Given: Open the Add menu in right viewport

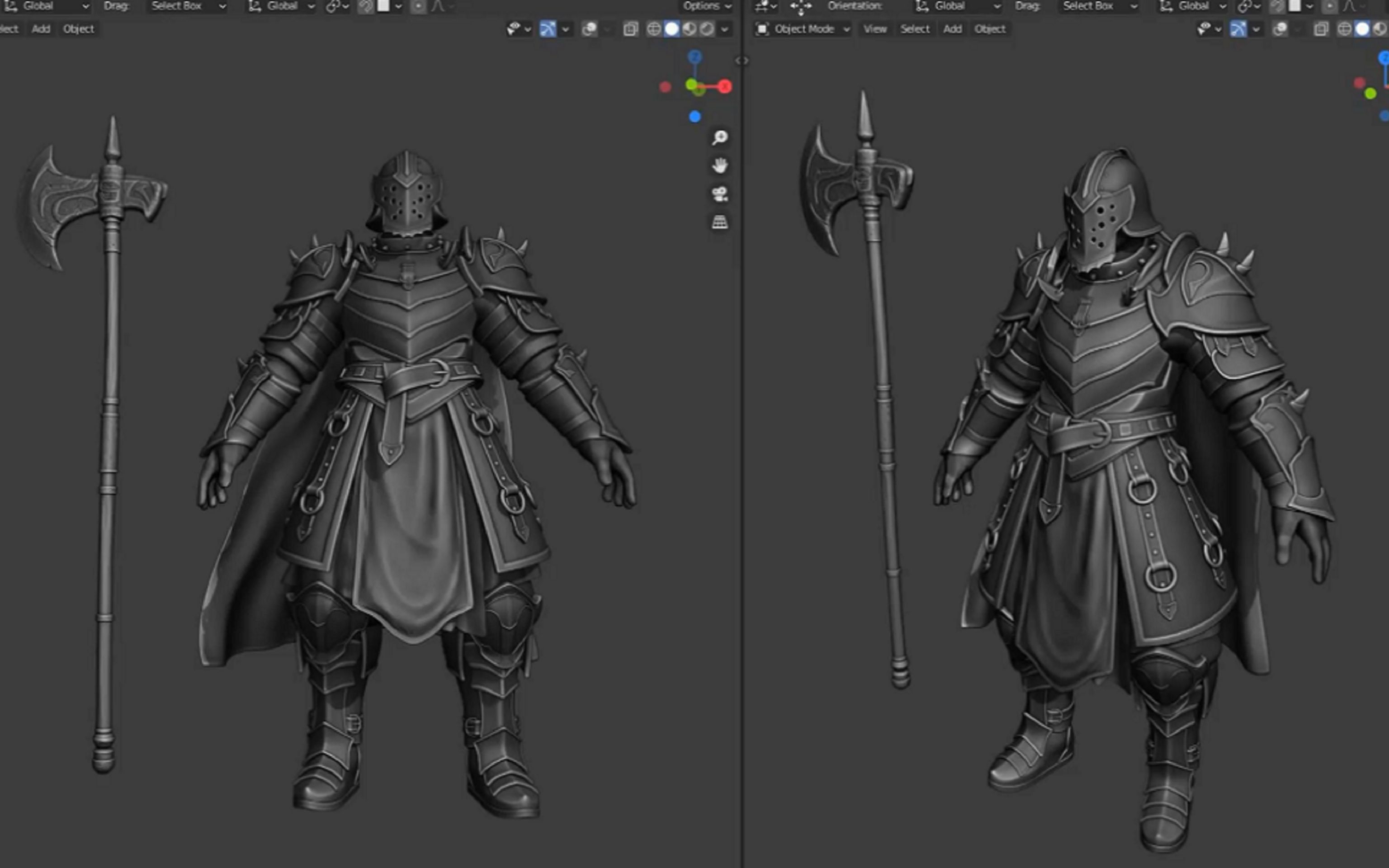Looking at the screenshot, I should pos(952,29).
